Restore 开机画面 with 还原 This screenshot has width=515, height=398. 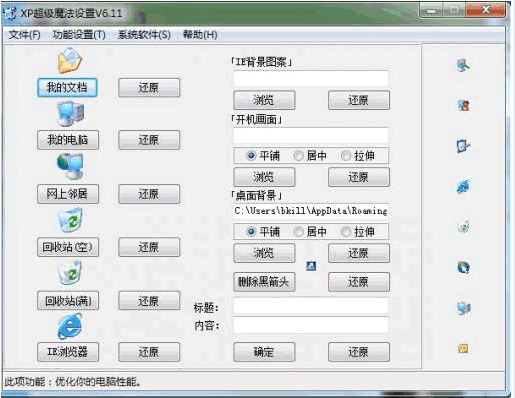pyautogui.click(x=359, y=177)
